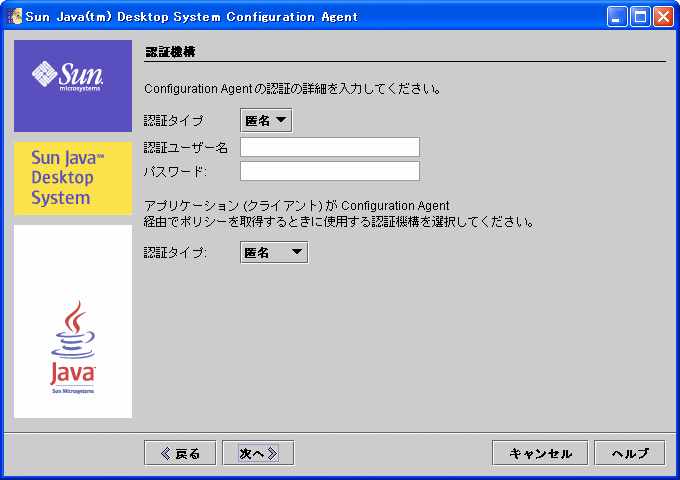Click the title bar application icon
The height and width of the screenshot is (480, 680).
14,16
